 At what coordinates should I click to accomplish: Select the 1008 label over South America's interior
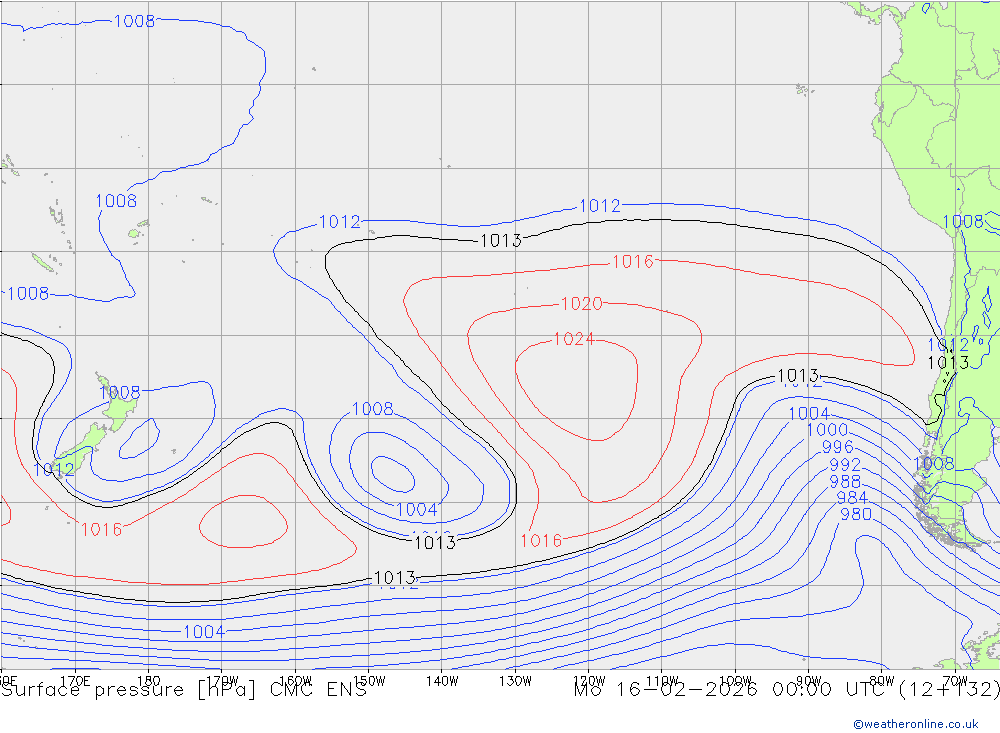tap(962, 221)
